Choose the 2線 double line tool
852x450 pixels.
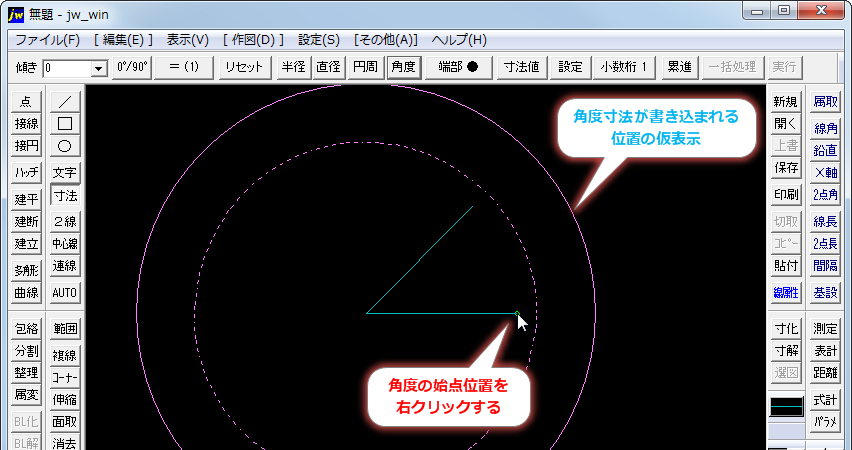(x=65, y=222)
